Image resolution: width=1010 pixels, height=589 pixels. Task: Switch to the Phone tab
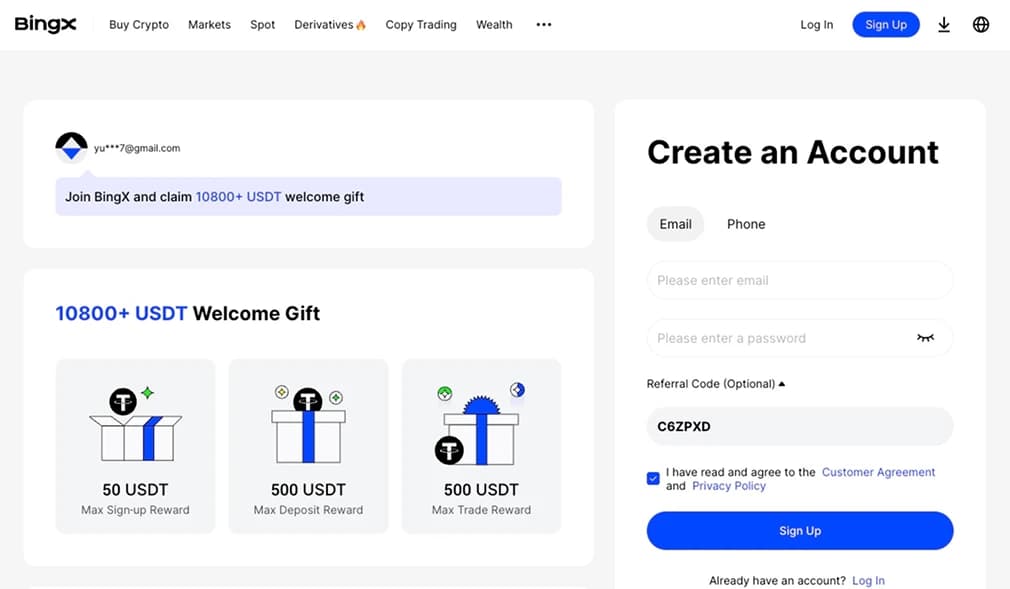(746, 224)
